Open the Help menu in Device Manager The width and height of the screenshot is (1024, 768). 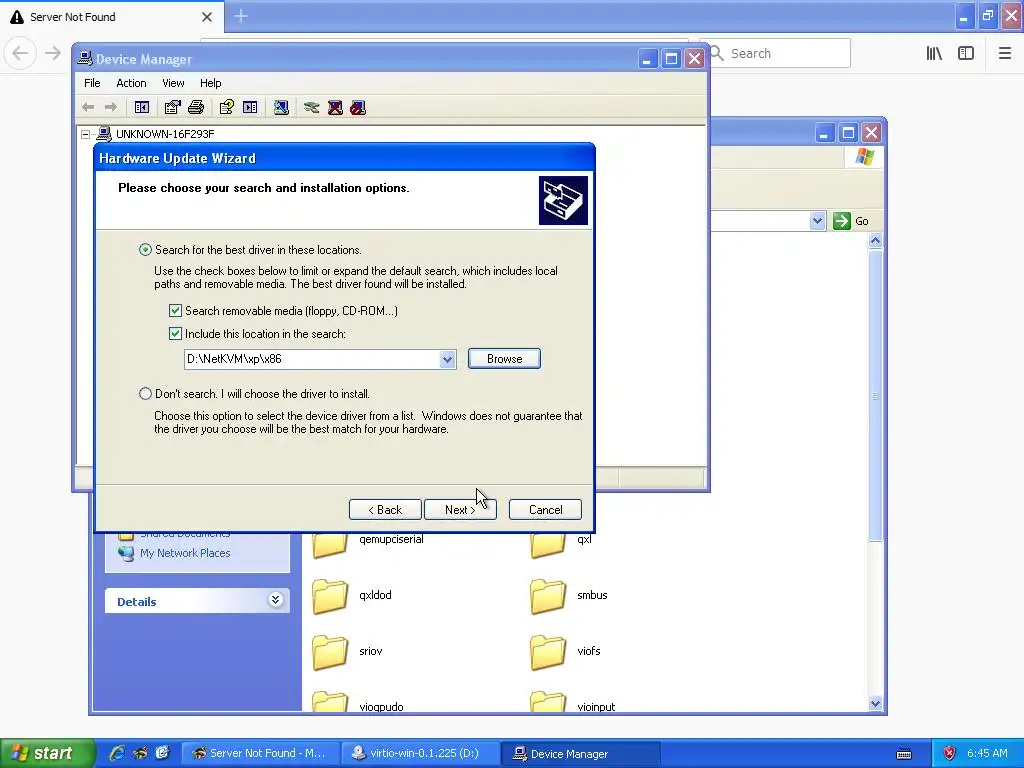(210, 83)
